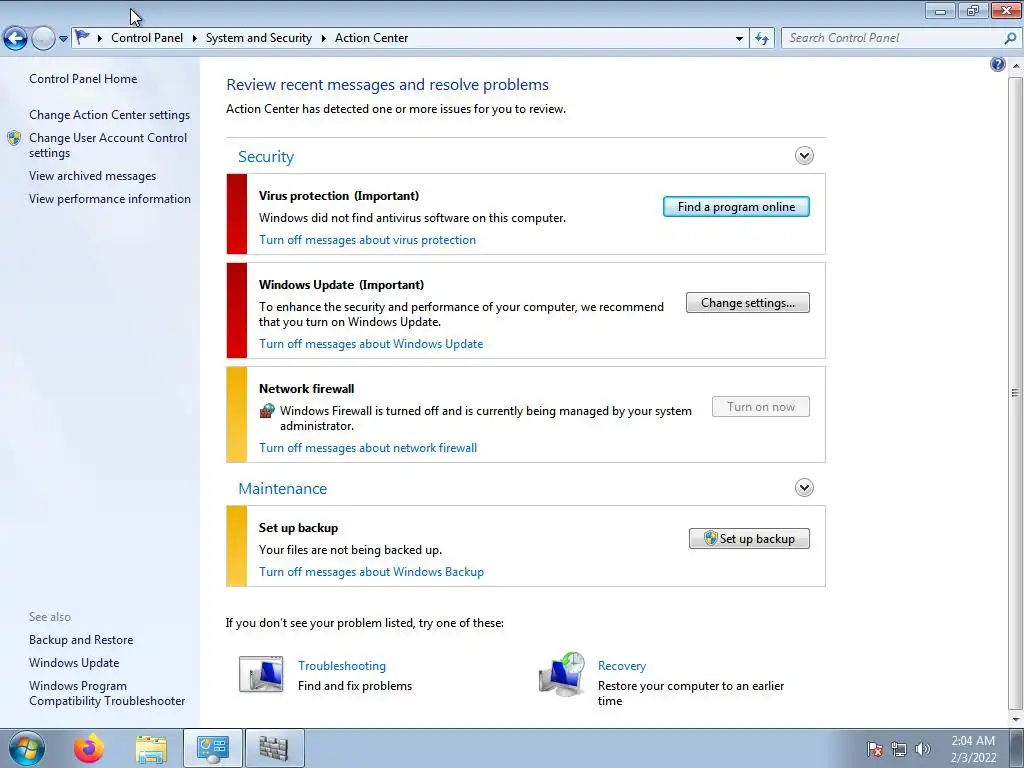Expand the arrow after System and Security
This screenshot has width=1024, height=768.
tap(323, 39)
